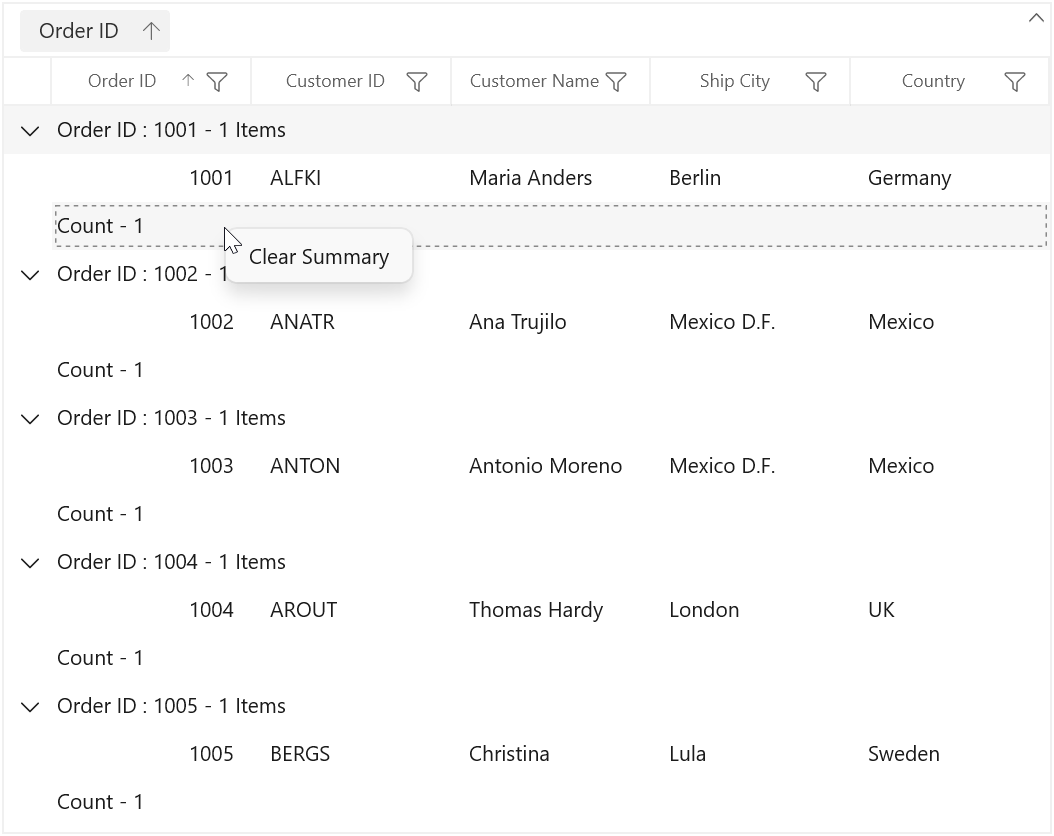The width and height of the screenshot is (1054, 836).
Task: Open the Country column filter
Action: (x=1014, y=81)
